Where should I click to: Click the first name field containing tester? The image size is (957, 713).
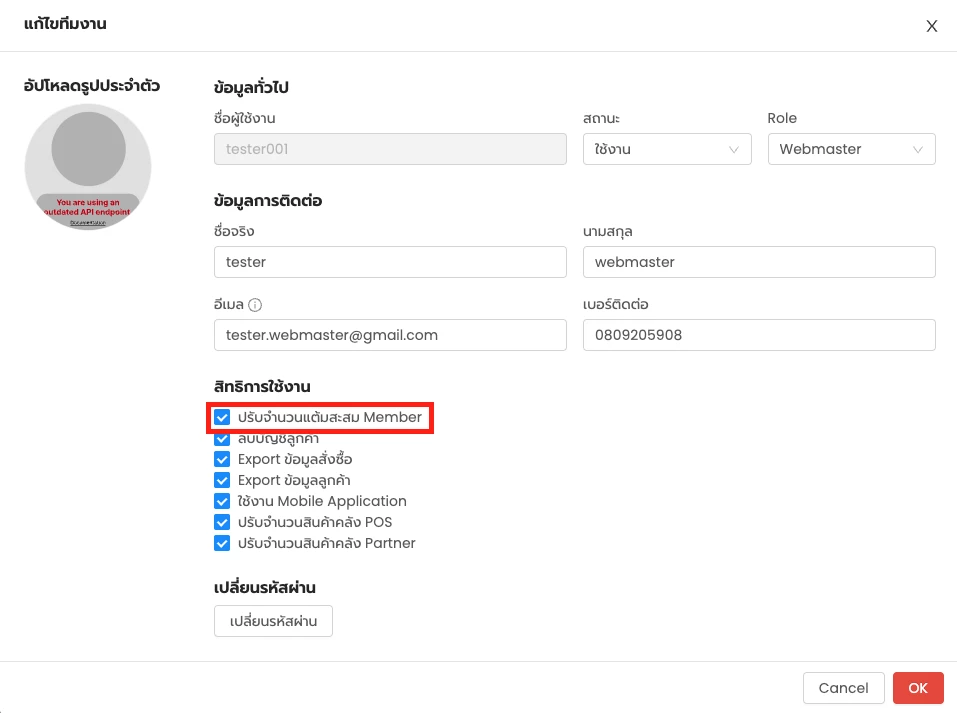tap(390, 262)
